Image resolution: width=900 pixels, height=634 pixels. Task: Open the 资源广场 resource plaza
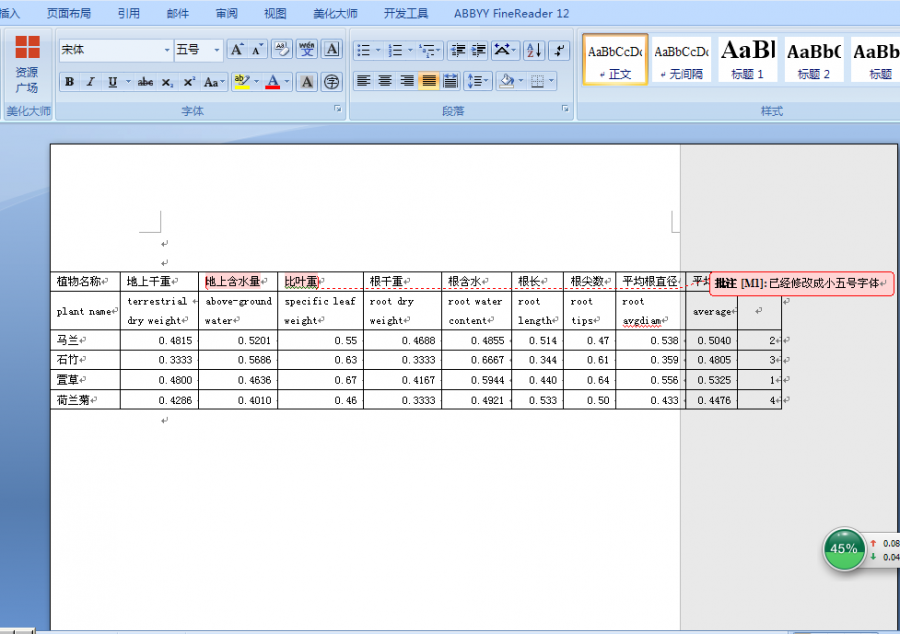click(x=27, y=64)
